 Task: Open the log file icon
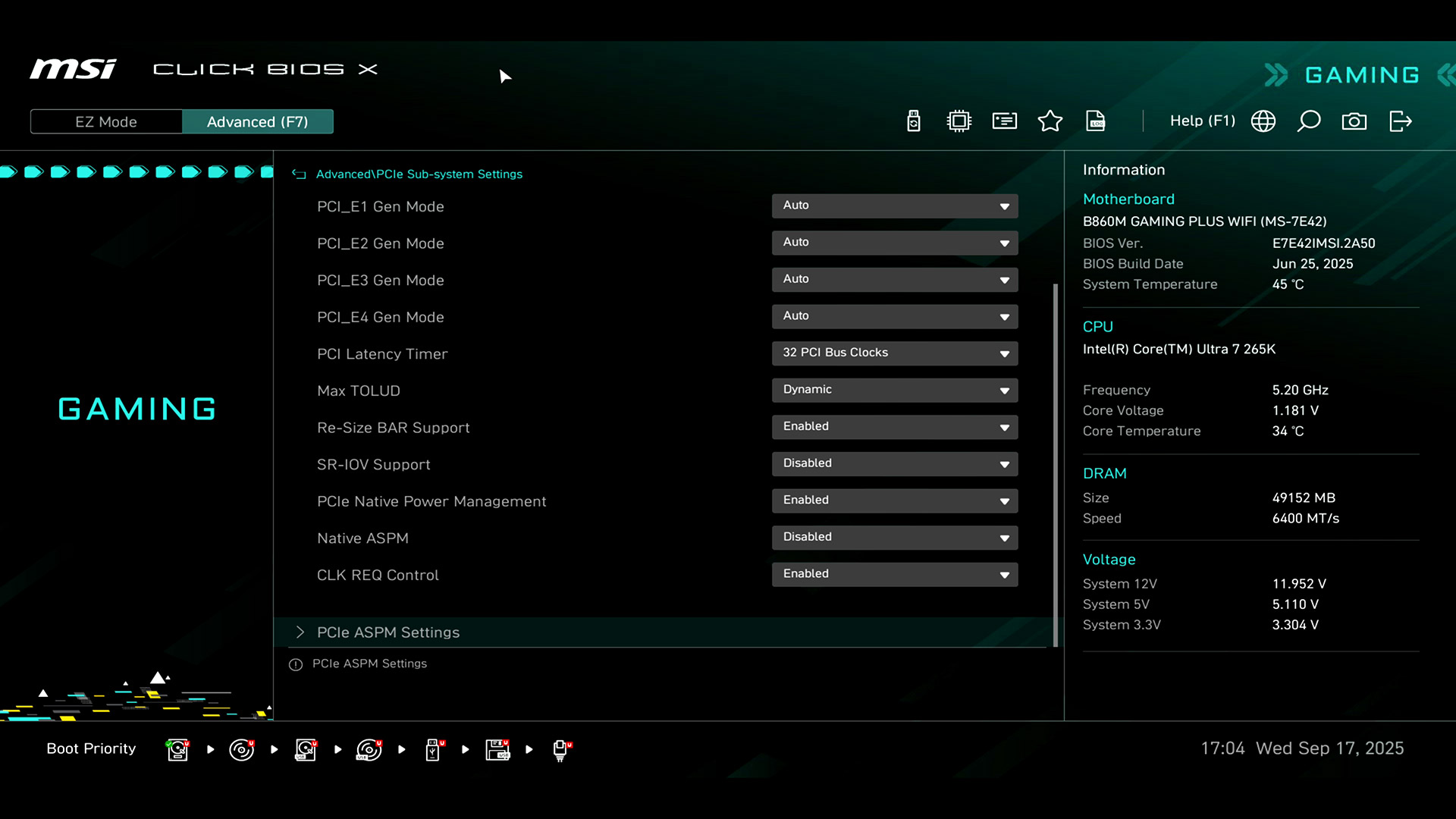click(1096, 121)
